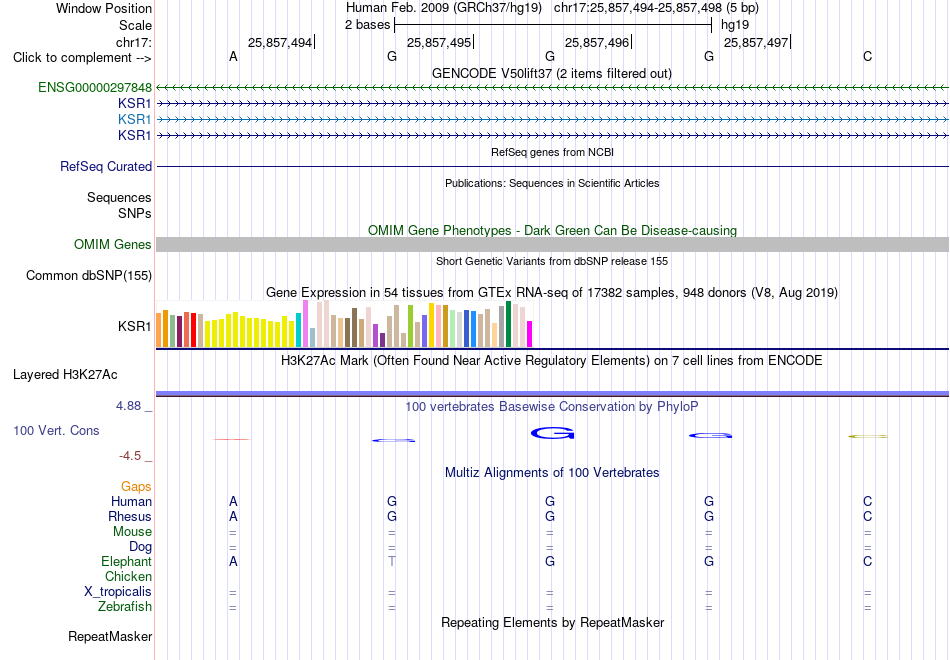Viewport: 950px width, 660px height.
Task: Click the gray OMIM Genes bar
Action: (x=552, y=244)
